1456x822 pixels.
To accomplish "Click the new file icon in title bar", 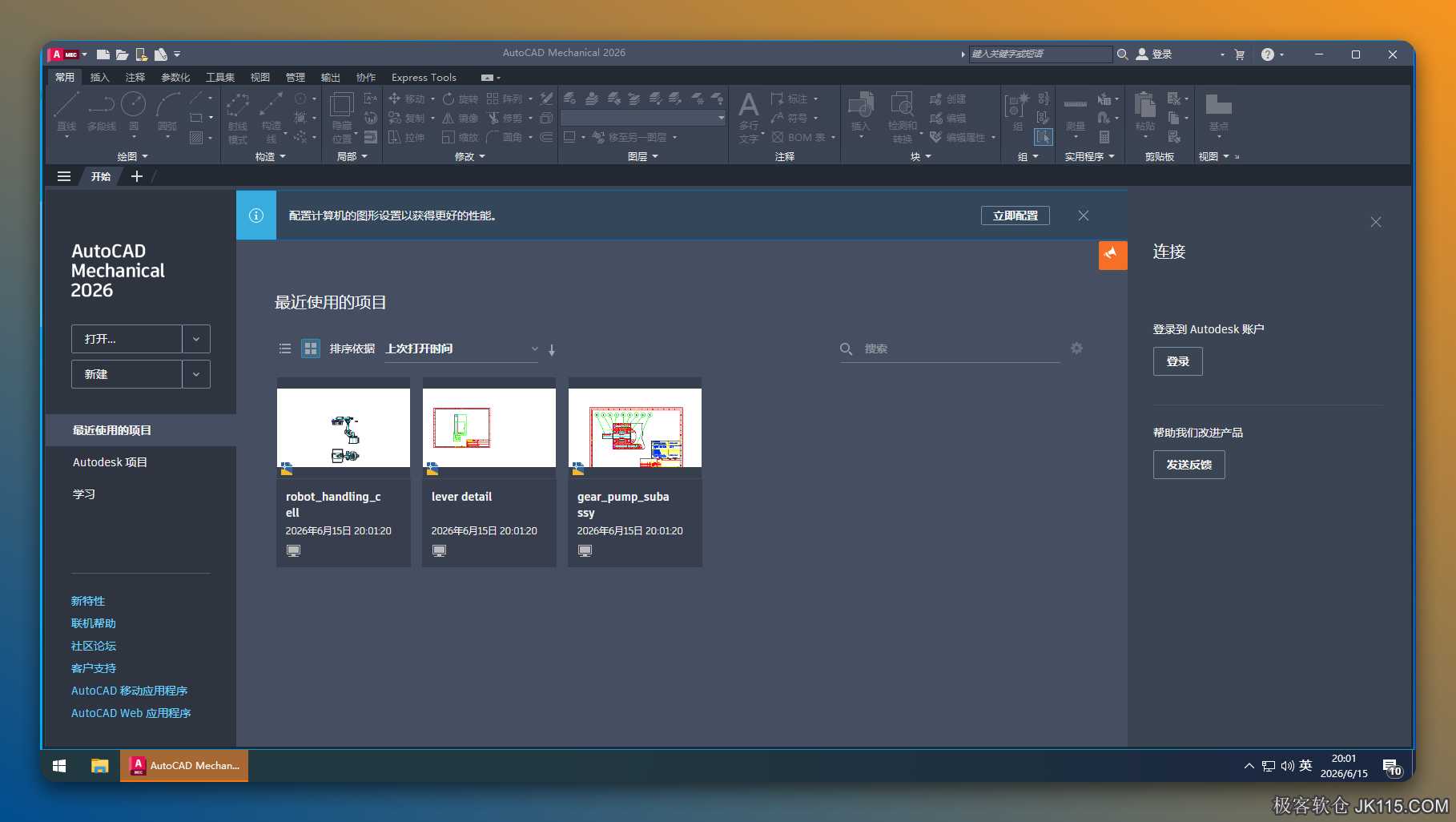I will click(103, 54).
